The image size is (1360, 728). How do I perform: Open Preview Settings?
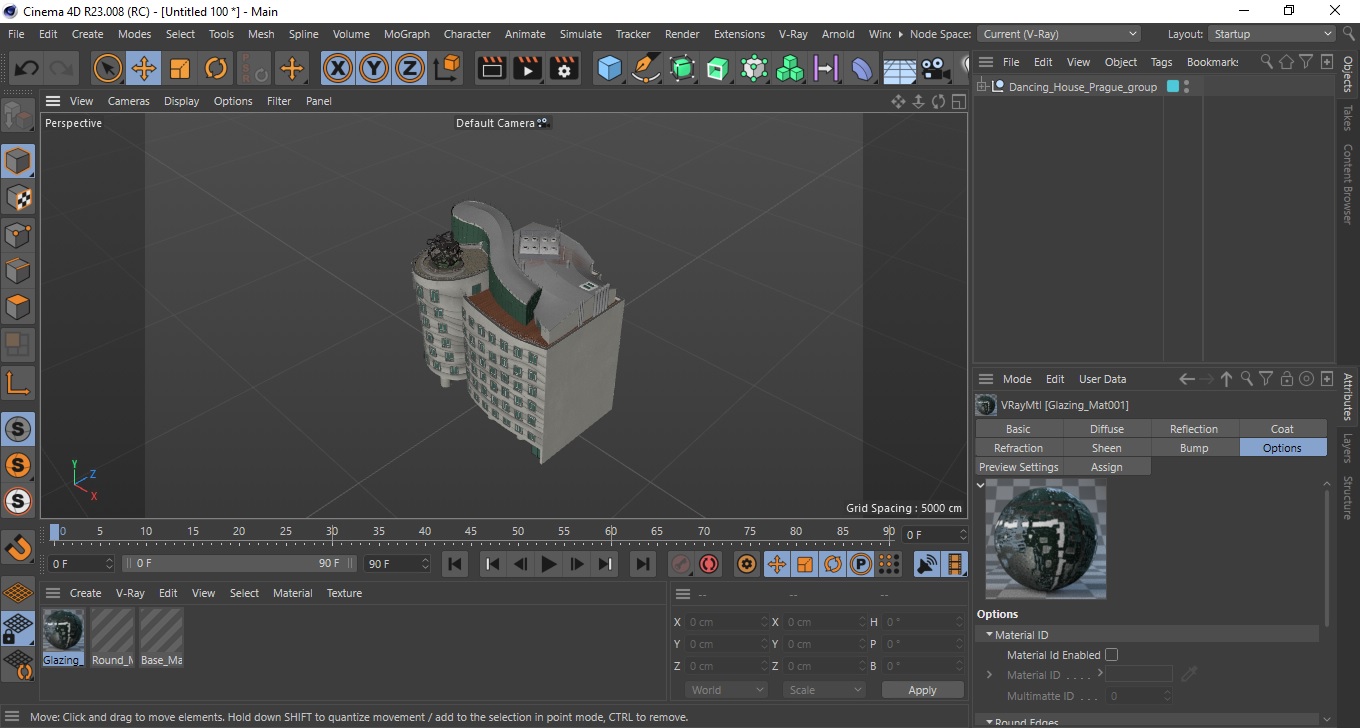coord(1018,467)
